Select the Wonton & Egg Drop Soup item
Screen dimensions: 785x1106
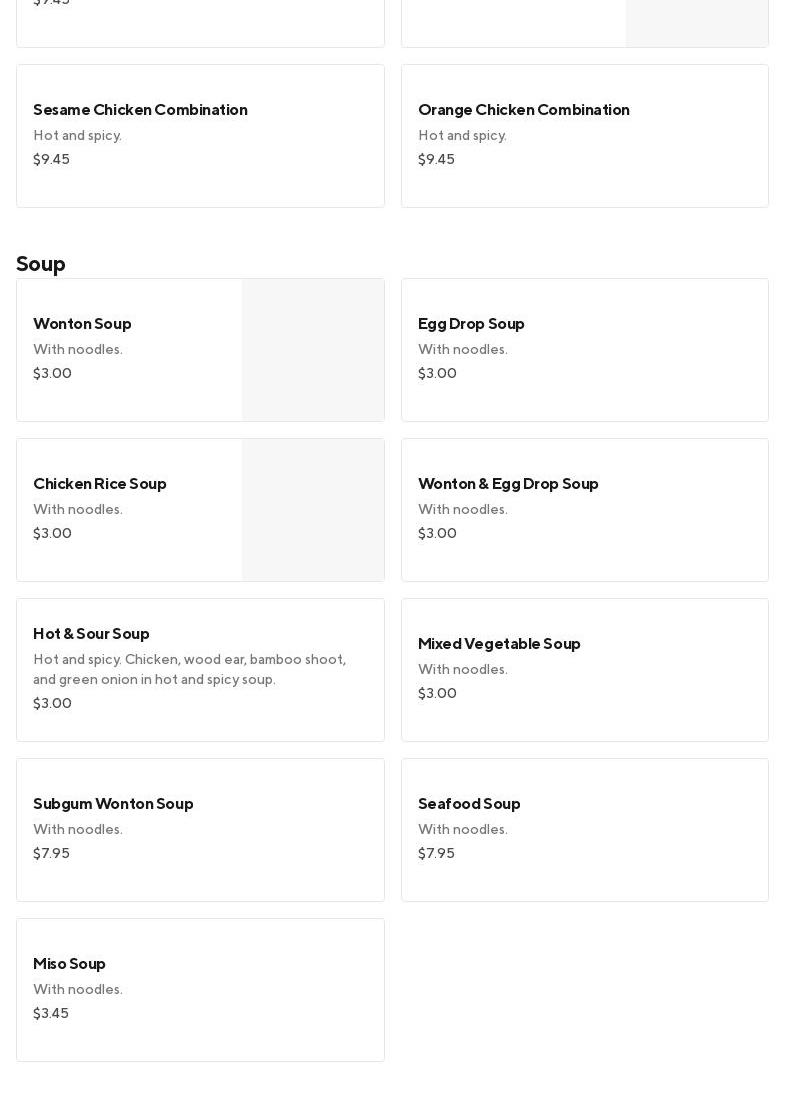pyautogui.click(x=584, y=510)
